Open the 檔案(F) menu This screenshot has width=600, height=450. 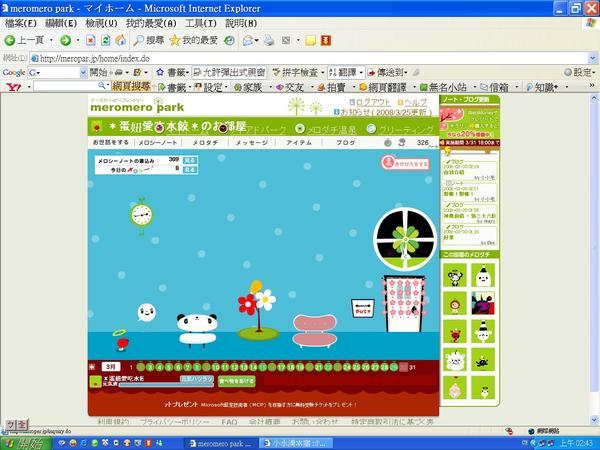[x=21, y=23]
